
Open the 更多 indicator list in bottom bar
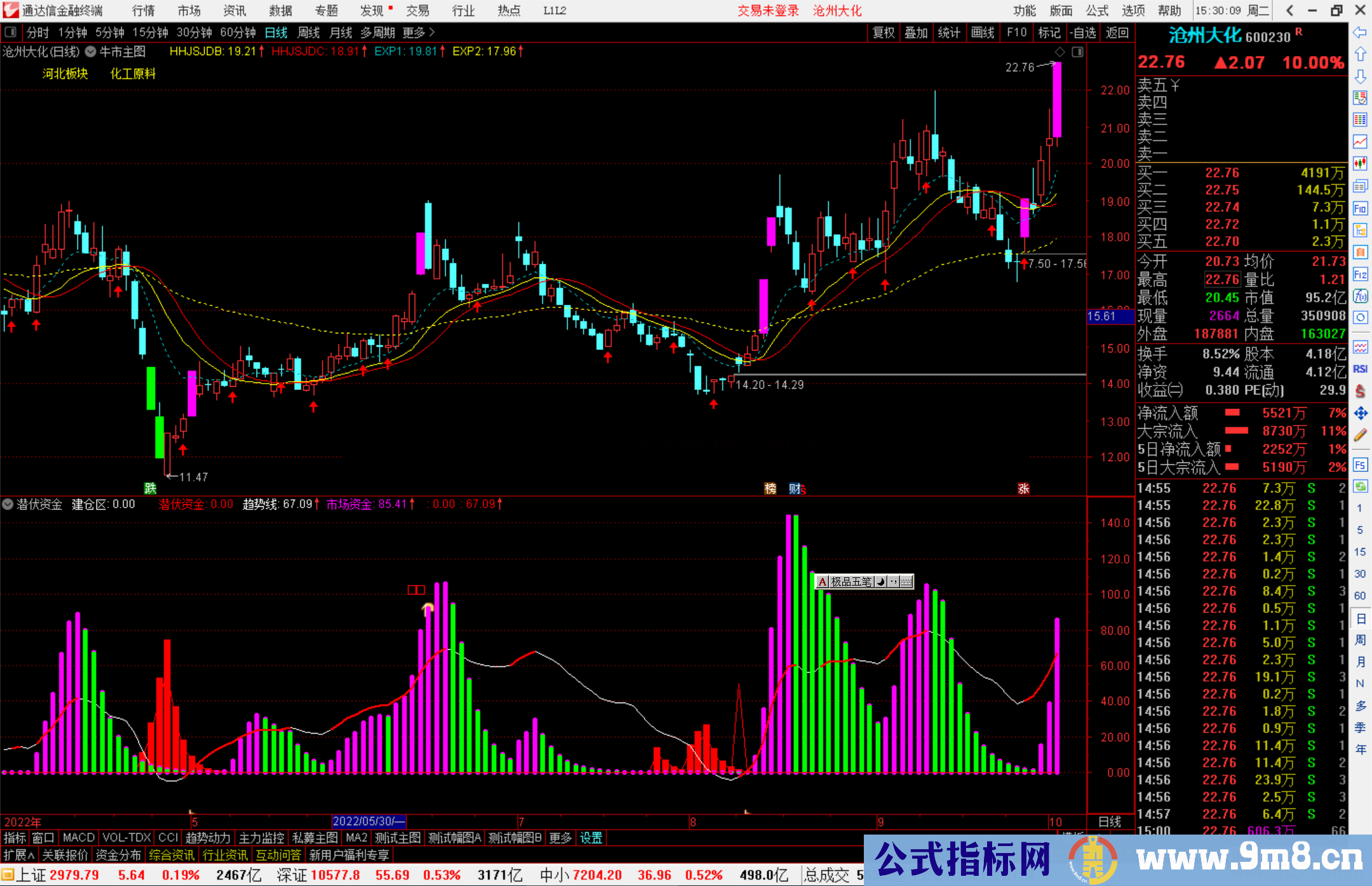[x=560, y=838]
